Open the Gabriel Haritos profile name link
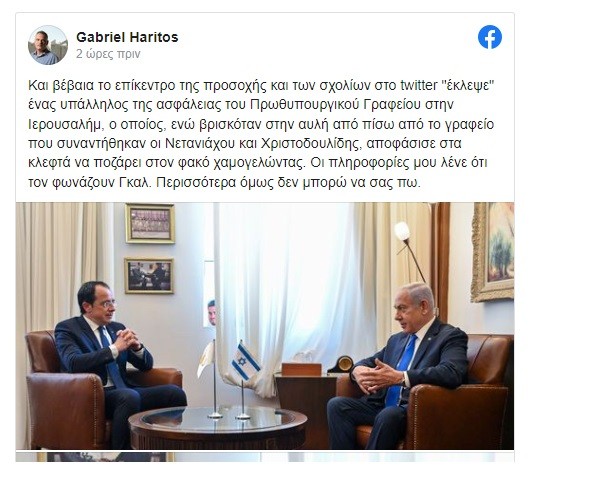 (x=127, y=37)
